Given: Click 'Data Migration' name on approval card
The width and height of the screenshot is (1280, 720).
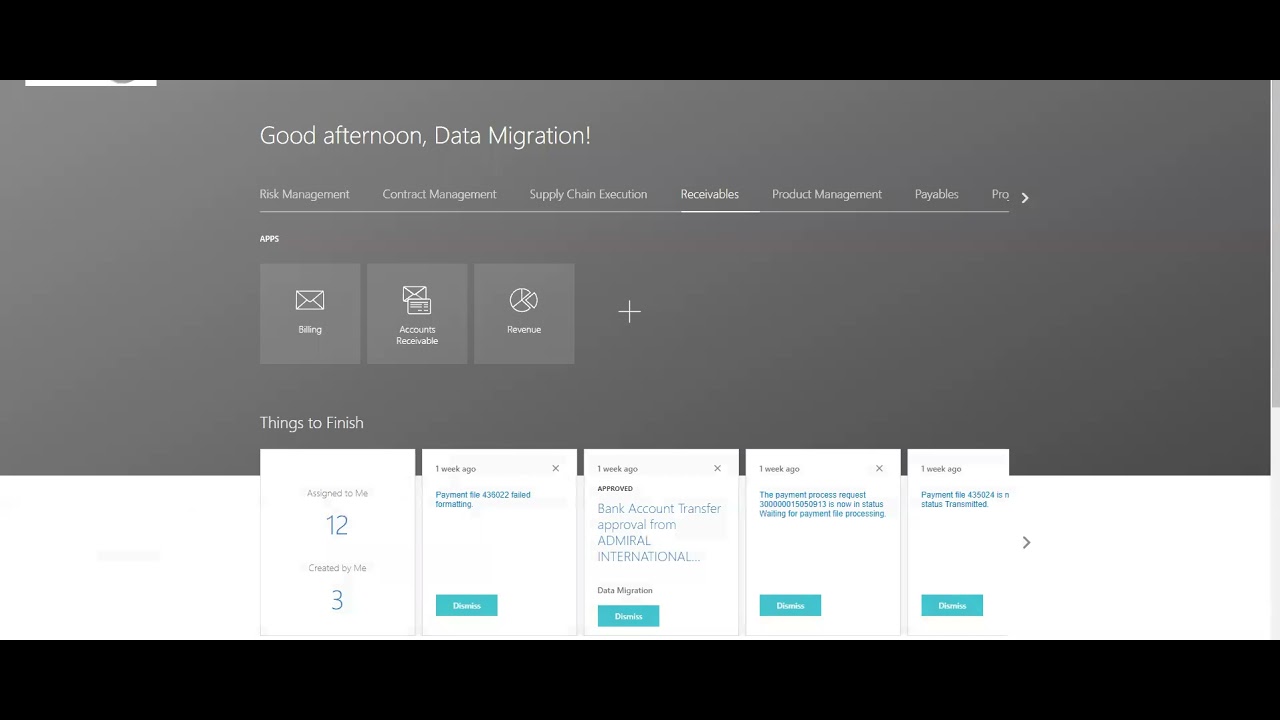Looking at the screenshot, I should pyautogui.click(x=625, y=590).
